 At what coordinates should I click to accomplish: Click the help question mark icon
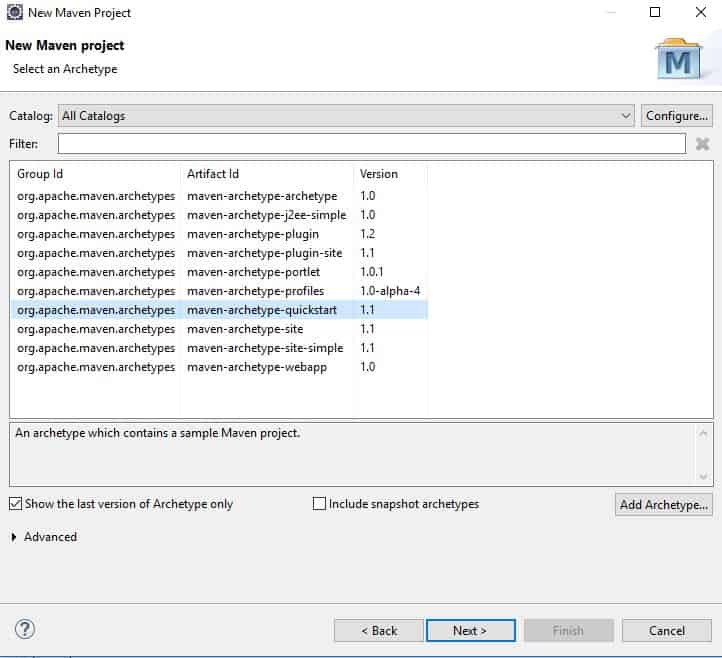pyautogui.click(x=24, y=629)
